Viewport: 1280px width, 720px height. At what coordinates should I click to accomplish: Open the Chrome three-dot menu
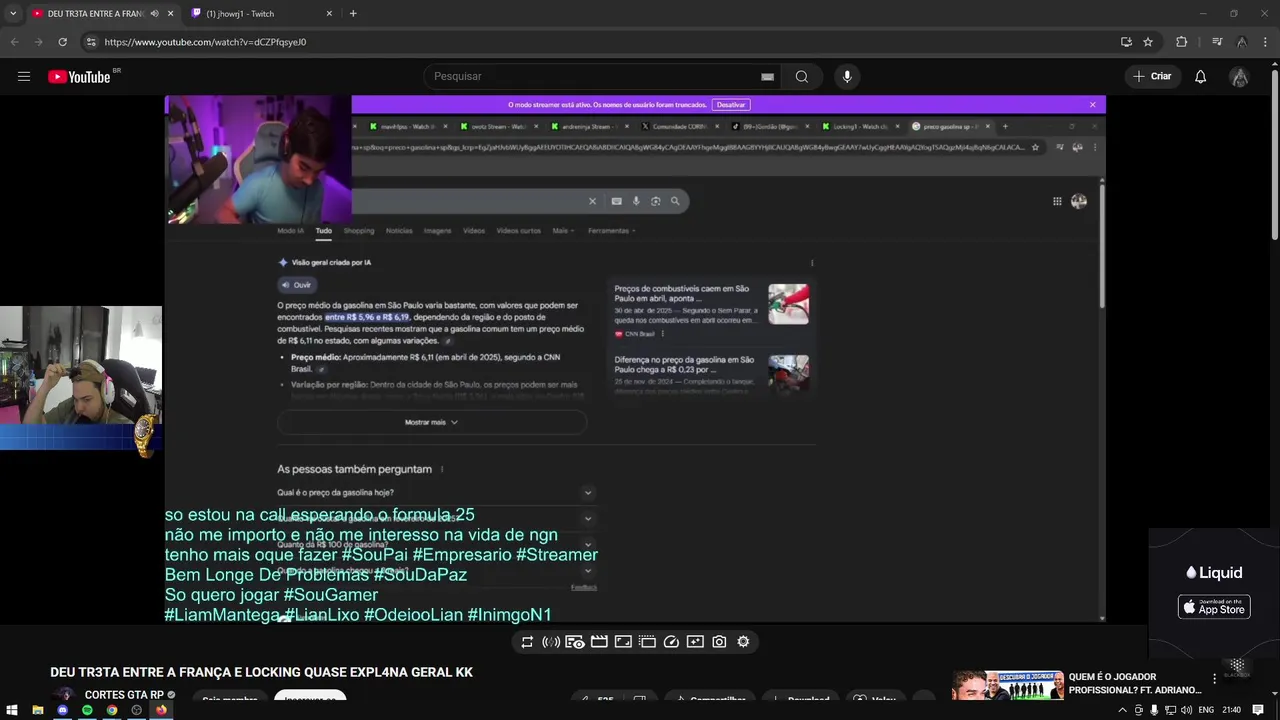coord(1266,42)
